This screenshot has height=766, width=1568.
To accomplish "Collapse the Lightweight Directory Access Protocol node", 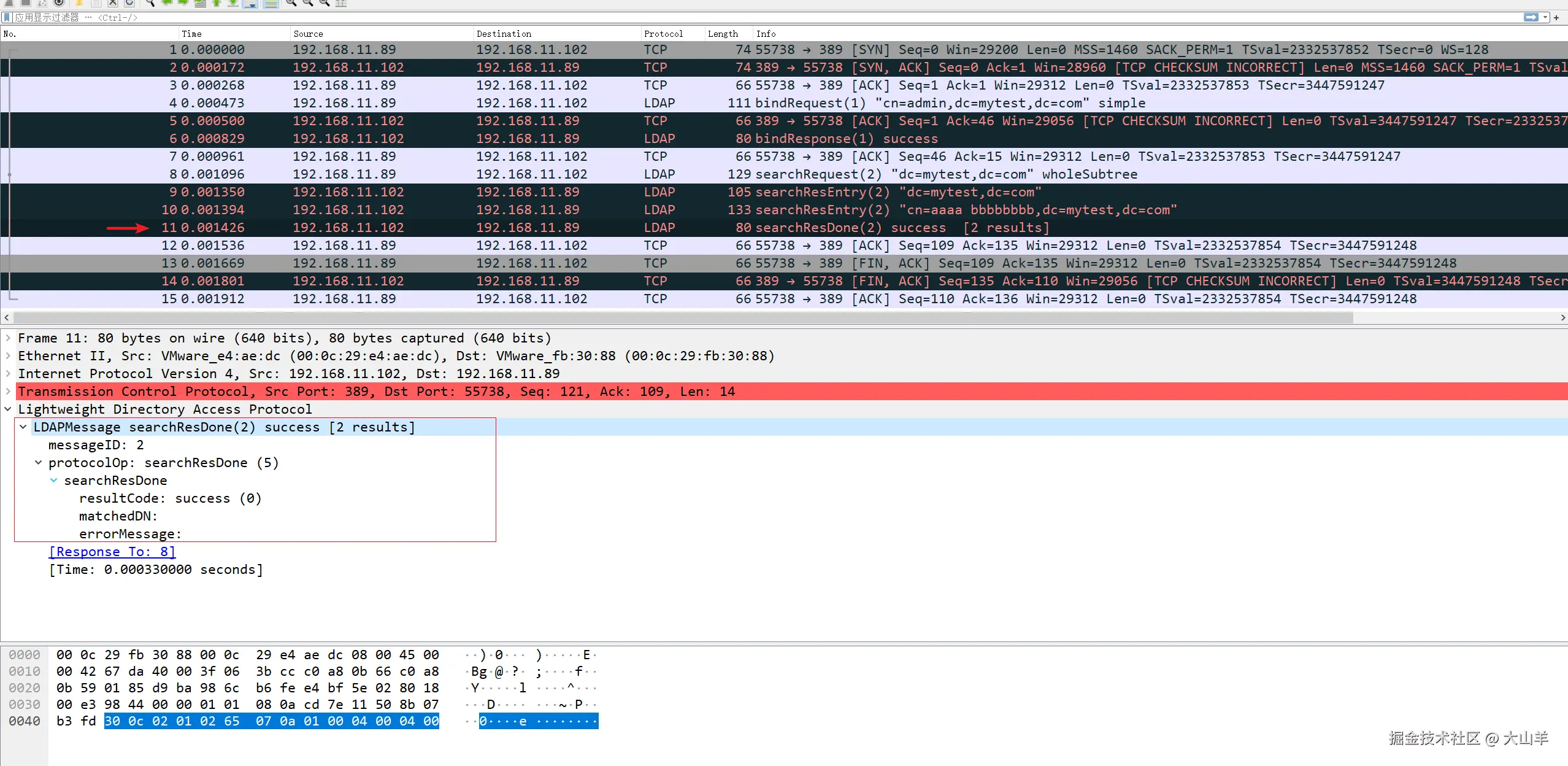I will (8, 409).
